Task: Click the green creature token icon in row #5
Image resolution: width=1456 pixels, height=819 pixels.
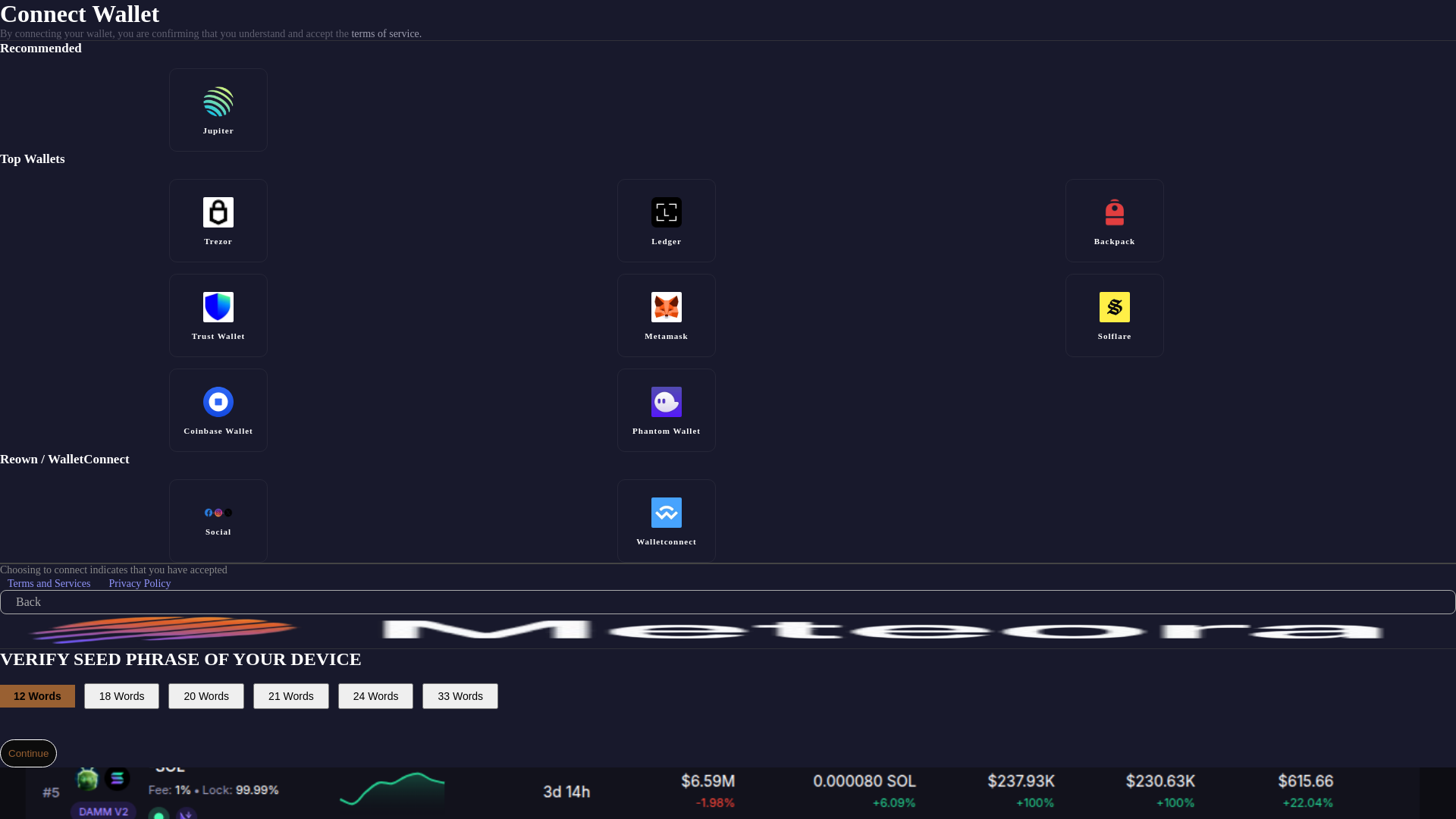Action: click(x=87, y=778)
